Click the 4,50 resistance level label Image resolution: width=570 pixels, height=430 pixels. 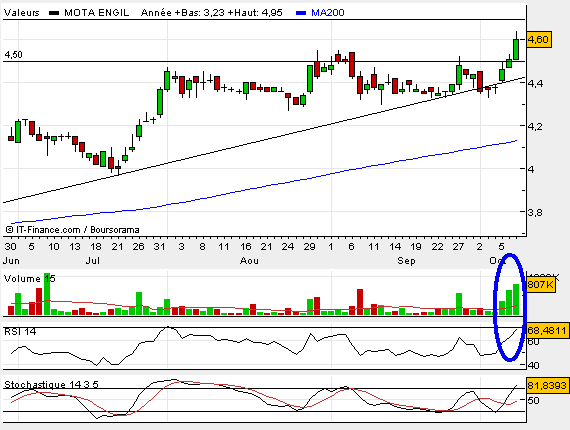click(13, 55)
